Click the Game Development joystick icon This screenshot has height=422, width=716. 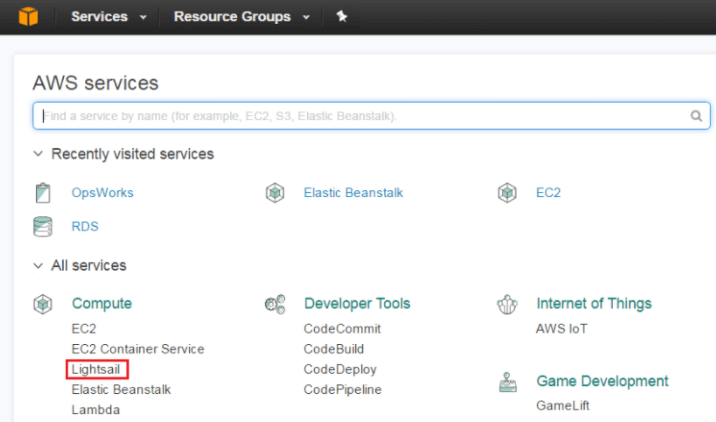pyautogui.click(x=507, y=382)
